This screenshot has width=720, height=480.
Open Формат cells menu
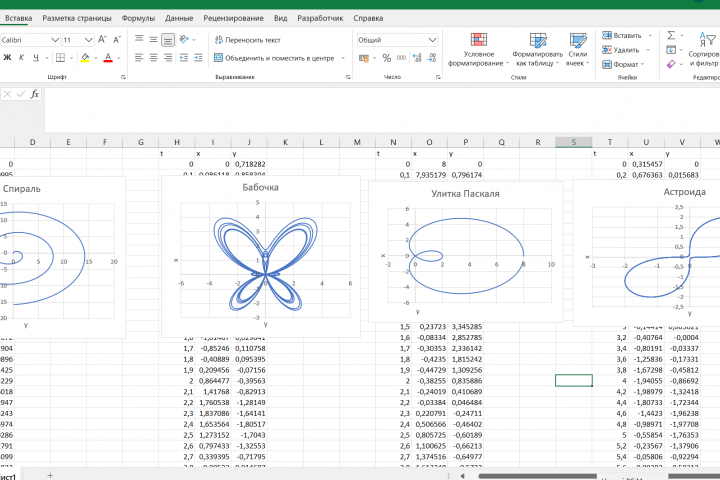[623, 64]
